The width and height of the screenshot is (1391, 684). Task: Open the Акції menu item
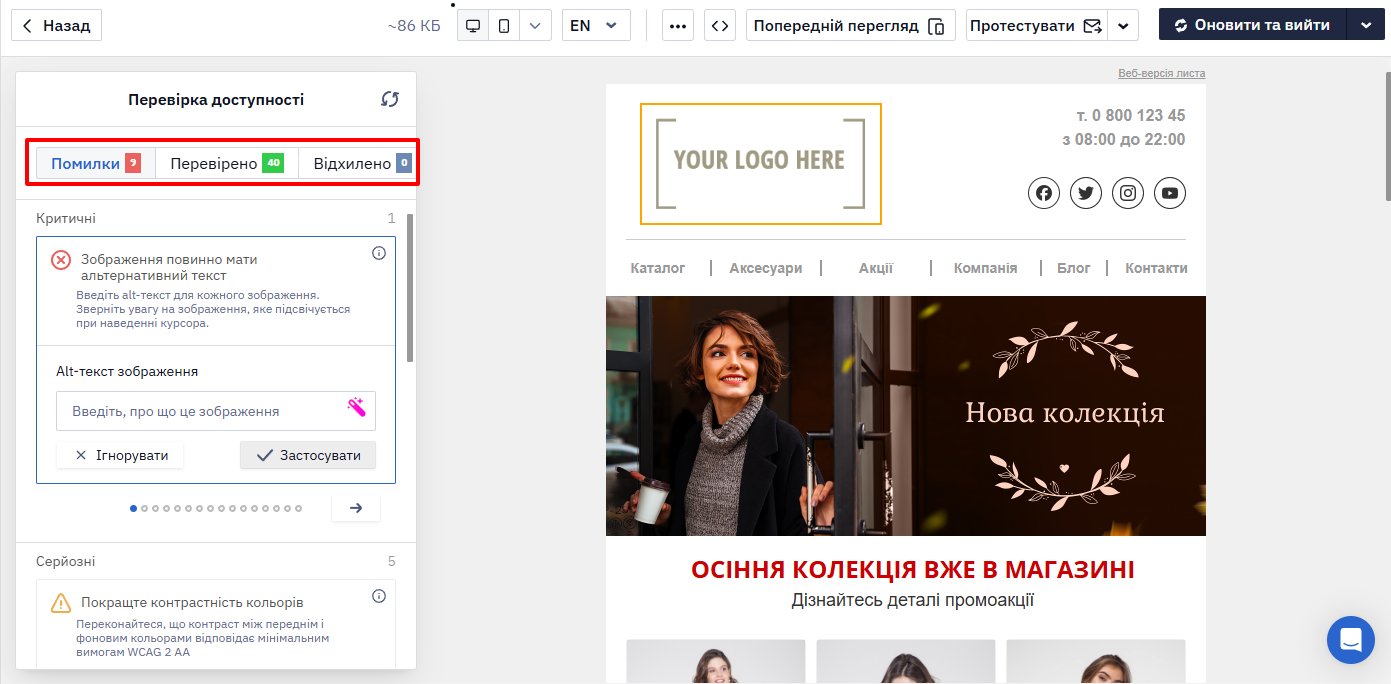click(876, 268)
